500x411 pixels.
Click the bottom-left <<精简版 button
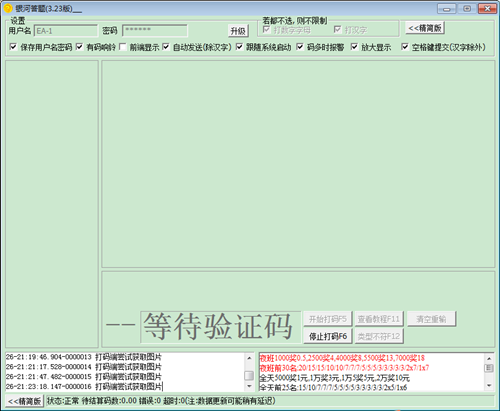[25, 401]
